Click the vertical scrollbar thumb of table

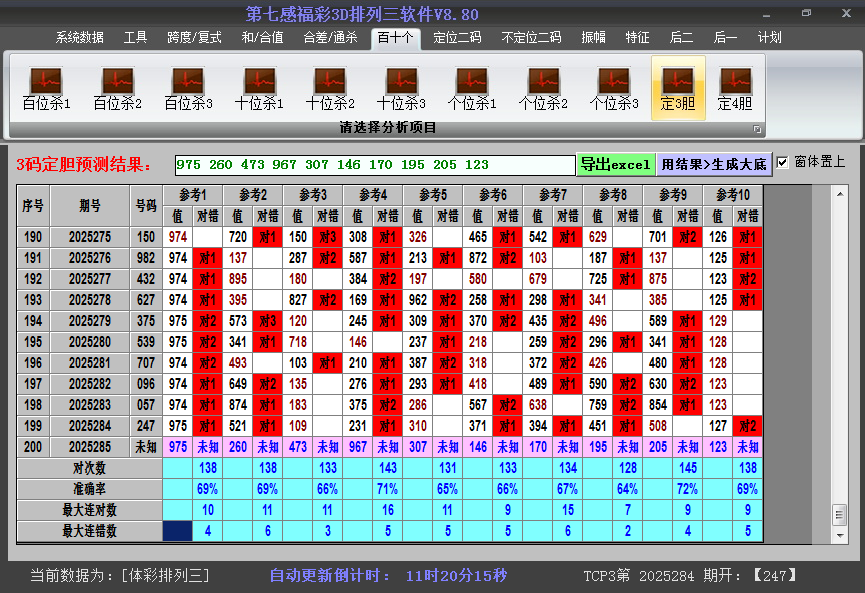point(839,514)
